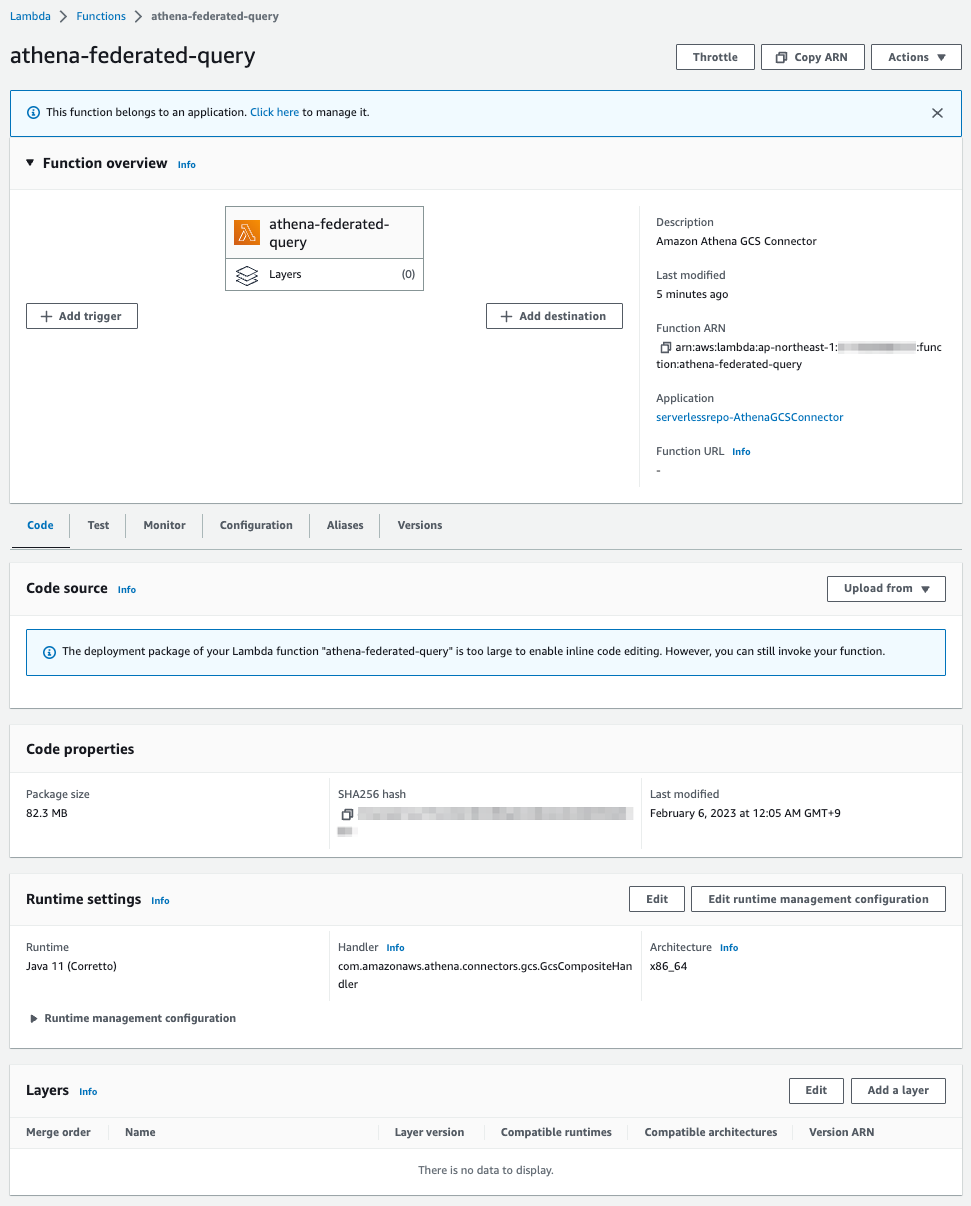Dismiss the application info banner with X
Viewport: 971px width, 1206px height.
tap(937, 113)
